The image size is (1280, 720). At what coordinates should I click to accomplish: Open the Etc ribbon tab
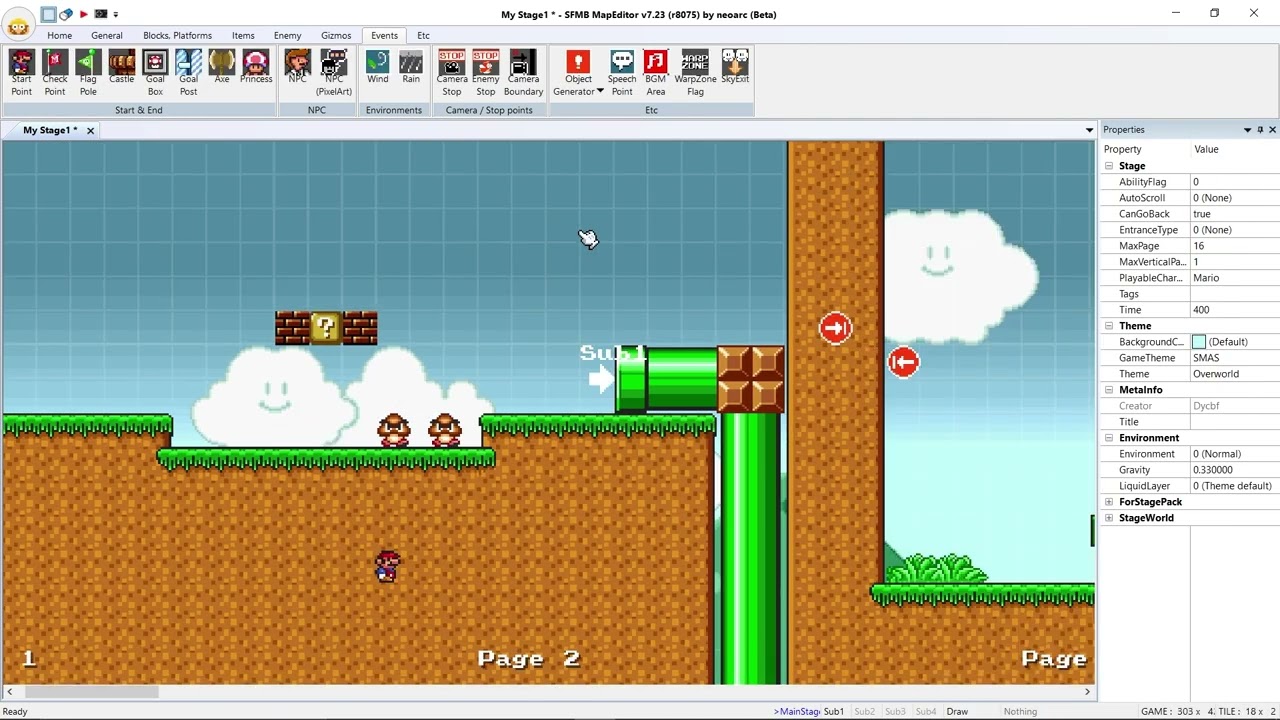click(423, 35)
